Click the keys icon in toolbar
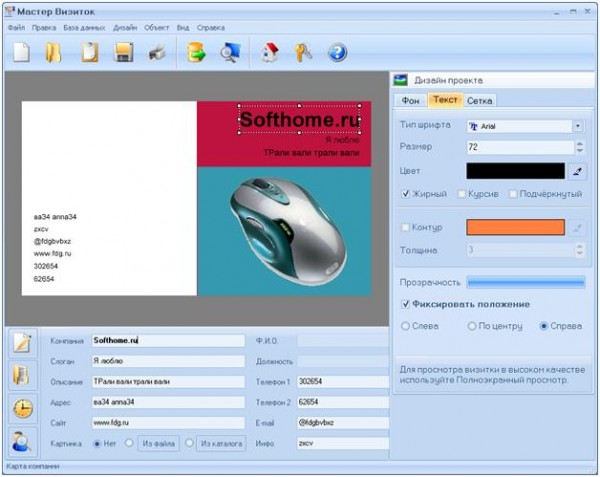 click(303, 52)
